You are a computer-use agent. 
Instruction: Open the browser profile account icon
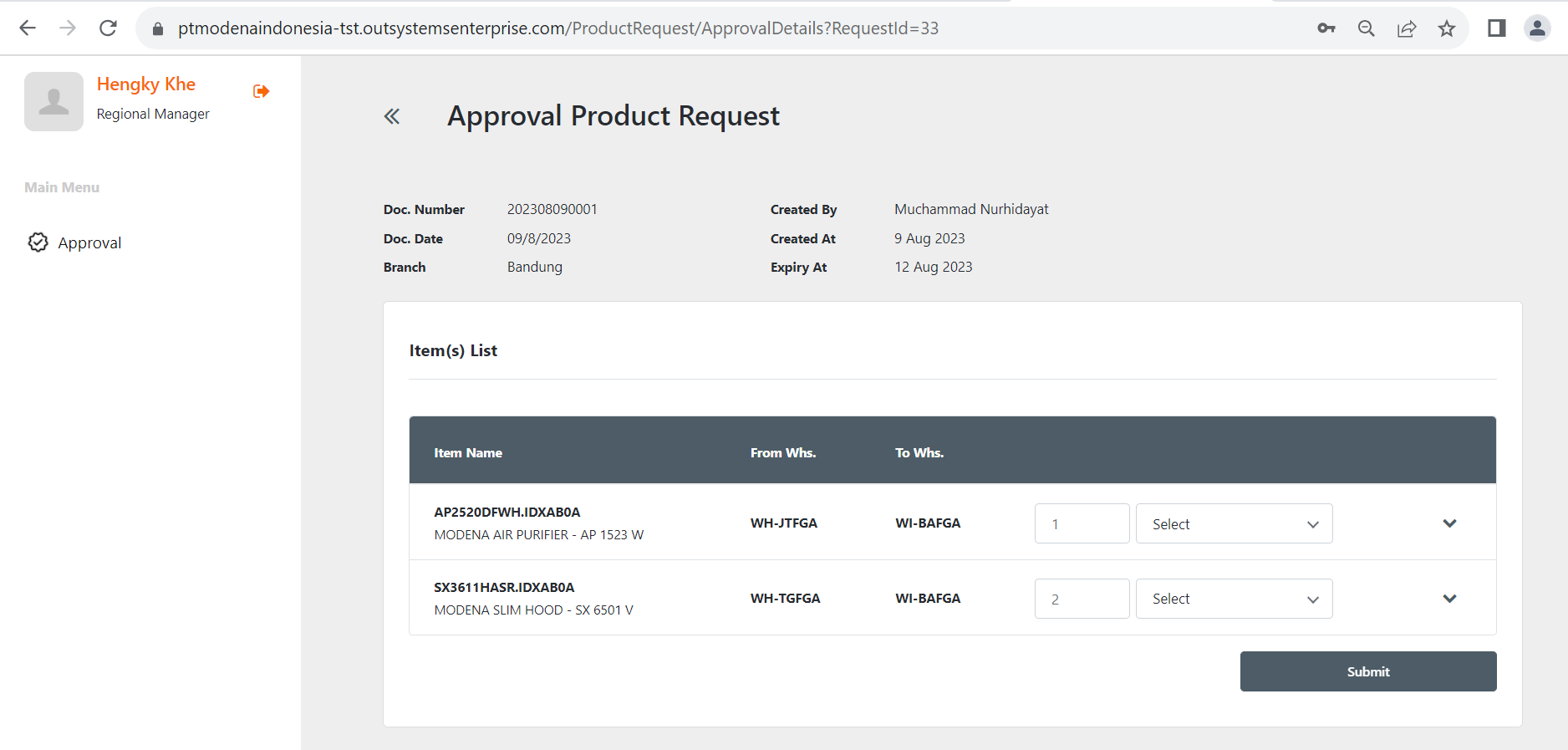[1537, 28]
